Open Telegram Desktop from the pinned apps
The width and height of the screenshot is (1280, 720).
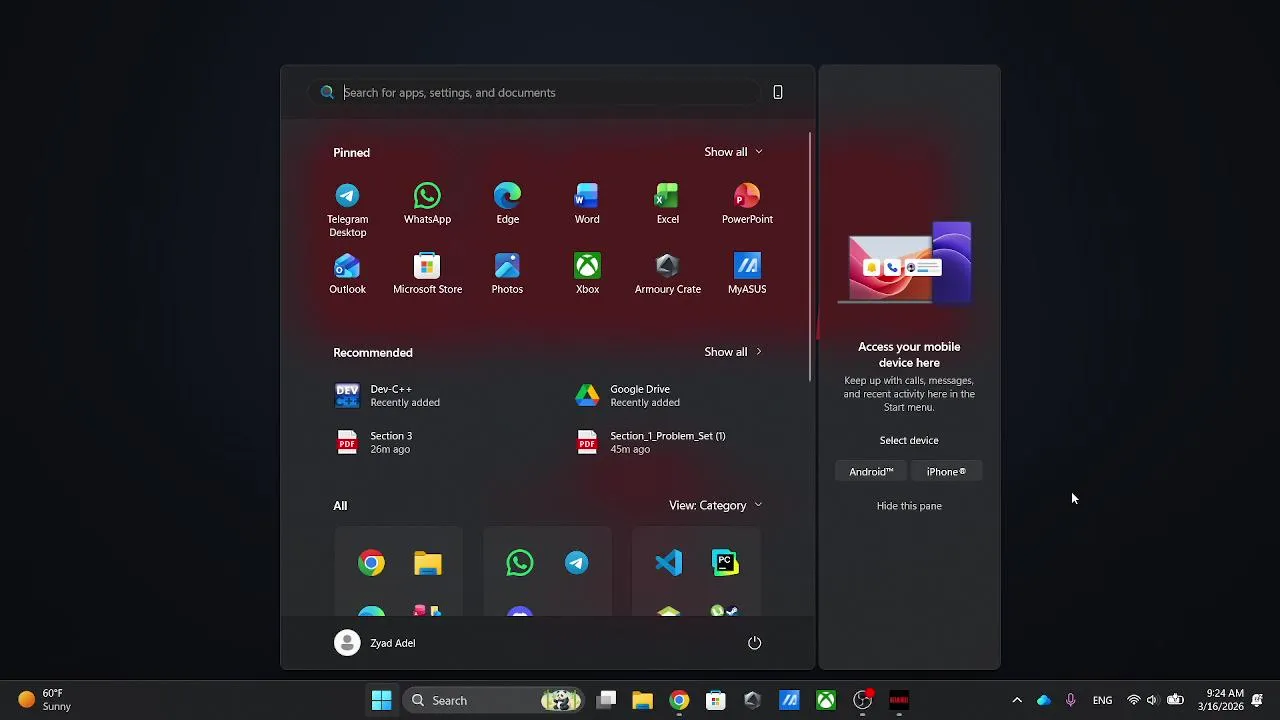click(x=347, y=210)
